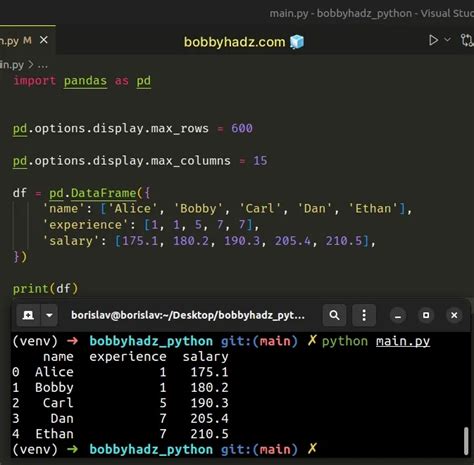Open a new terminal tab icon
The width and height of the screenshot is (474, 465).
(x=28, y=315)
